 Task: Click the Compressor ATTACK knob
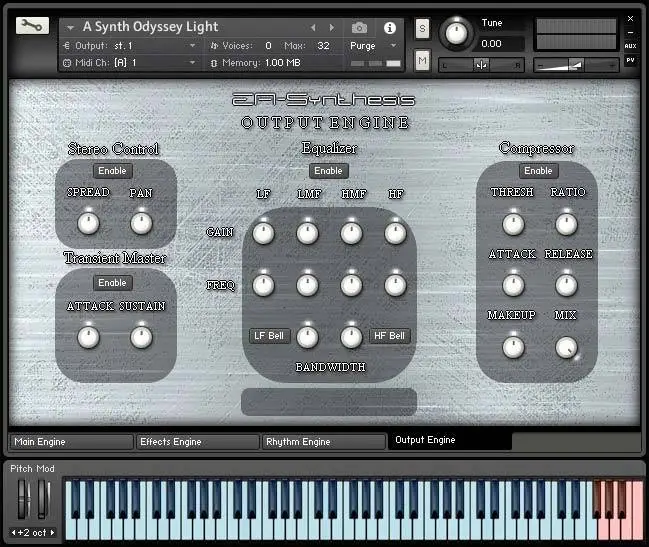513,285
